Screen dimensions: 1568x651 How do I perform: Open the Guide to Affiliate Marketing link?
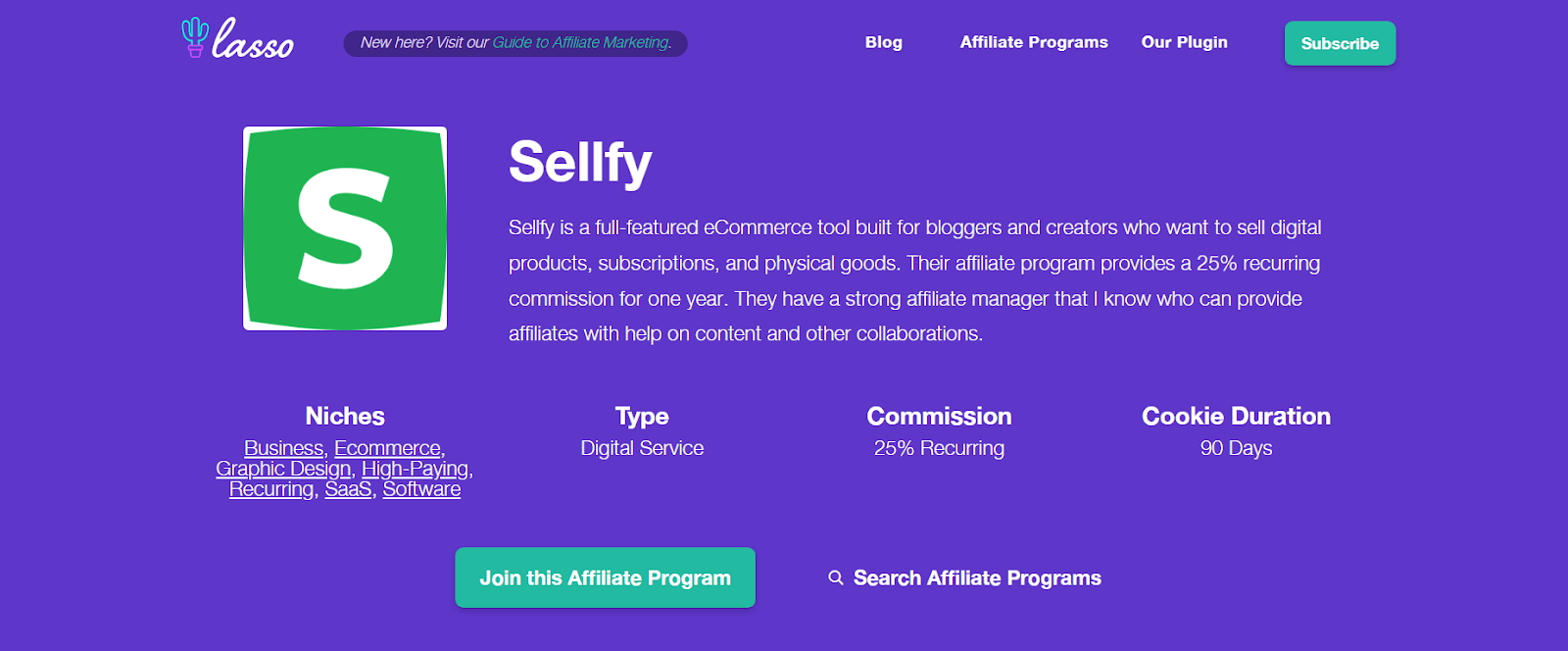[x=582, y=43]
